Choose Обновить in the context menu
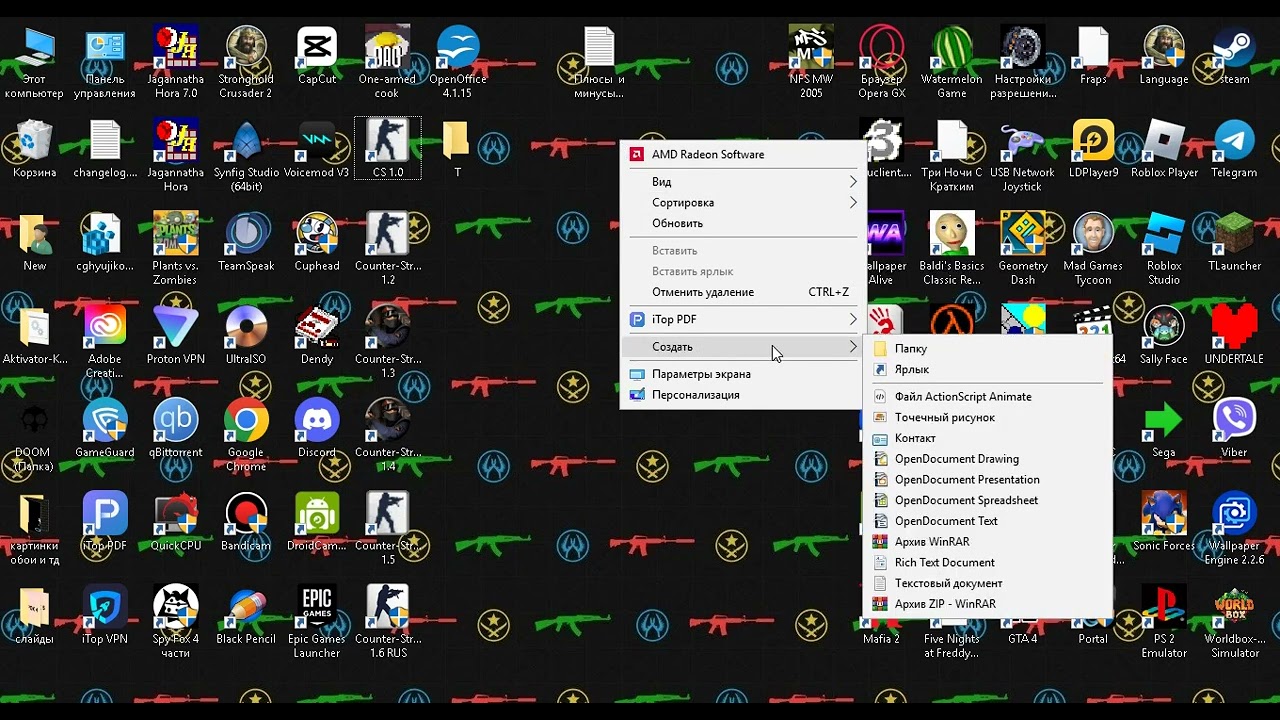This screenshot has height=720, width=1280. click(x=742, y=224)
